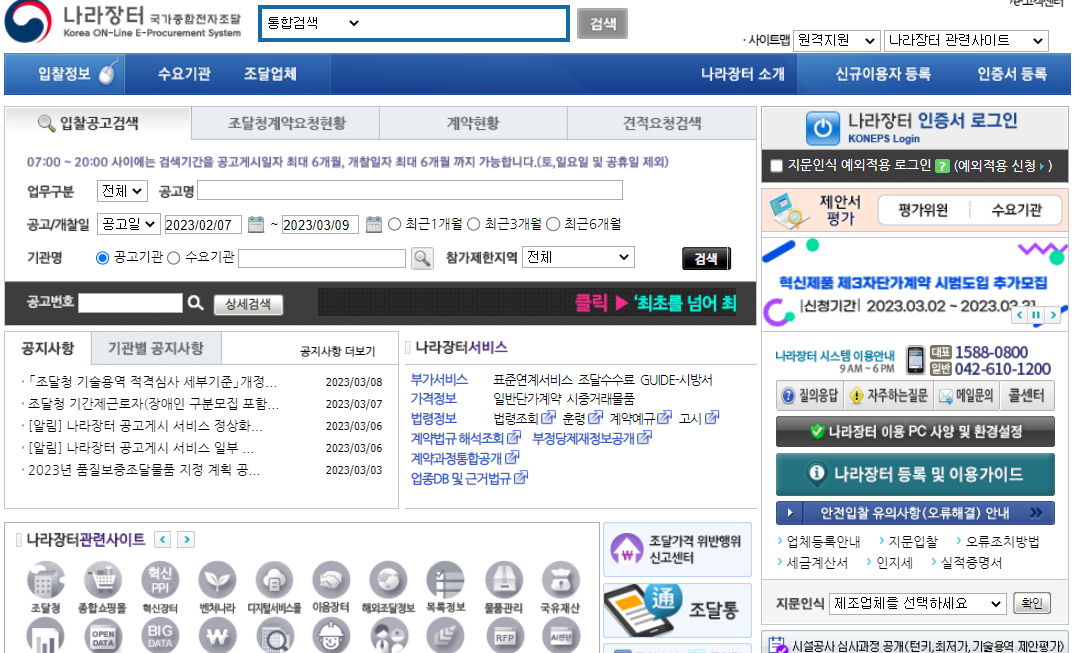Screen dimensions: 1075x653
Task: Open the 입찰정보 main menu
Action: (64, 74)
